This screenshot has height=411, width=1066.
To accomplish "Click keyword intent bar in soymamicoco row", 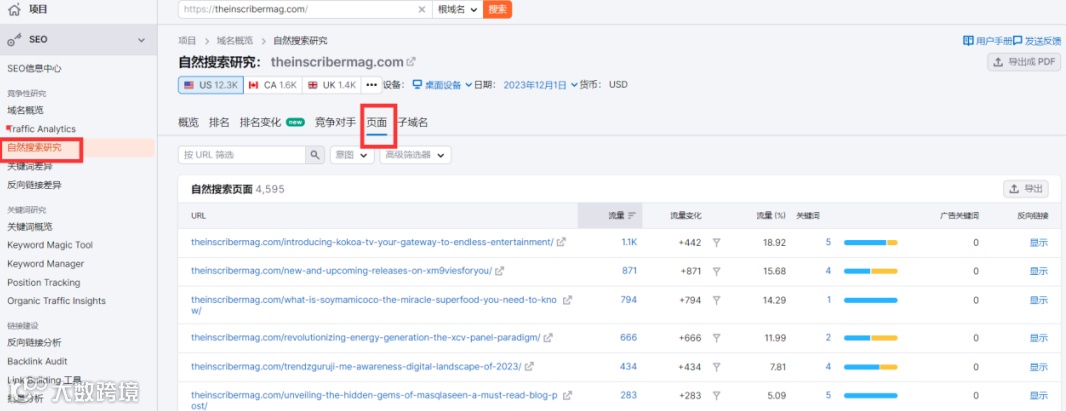I will [870, 300].
